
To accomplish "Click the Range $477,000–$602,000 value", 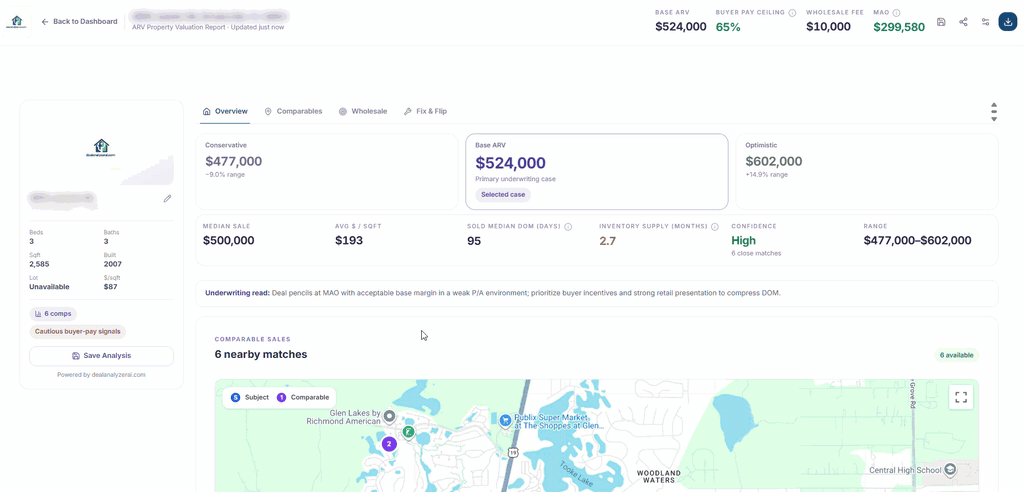I will 917,240.
